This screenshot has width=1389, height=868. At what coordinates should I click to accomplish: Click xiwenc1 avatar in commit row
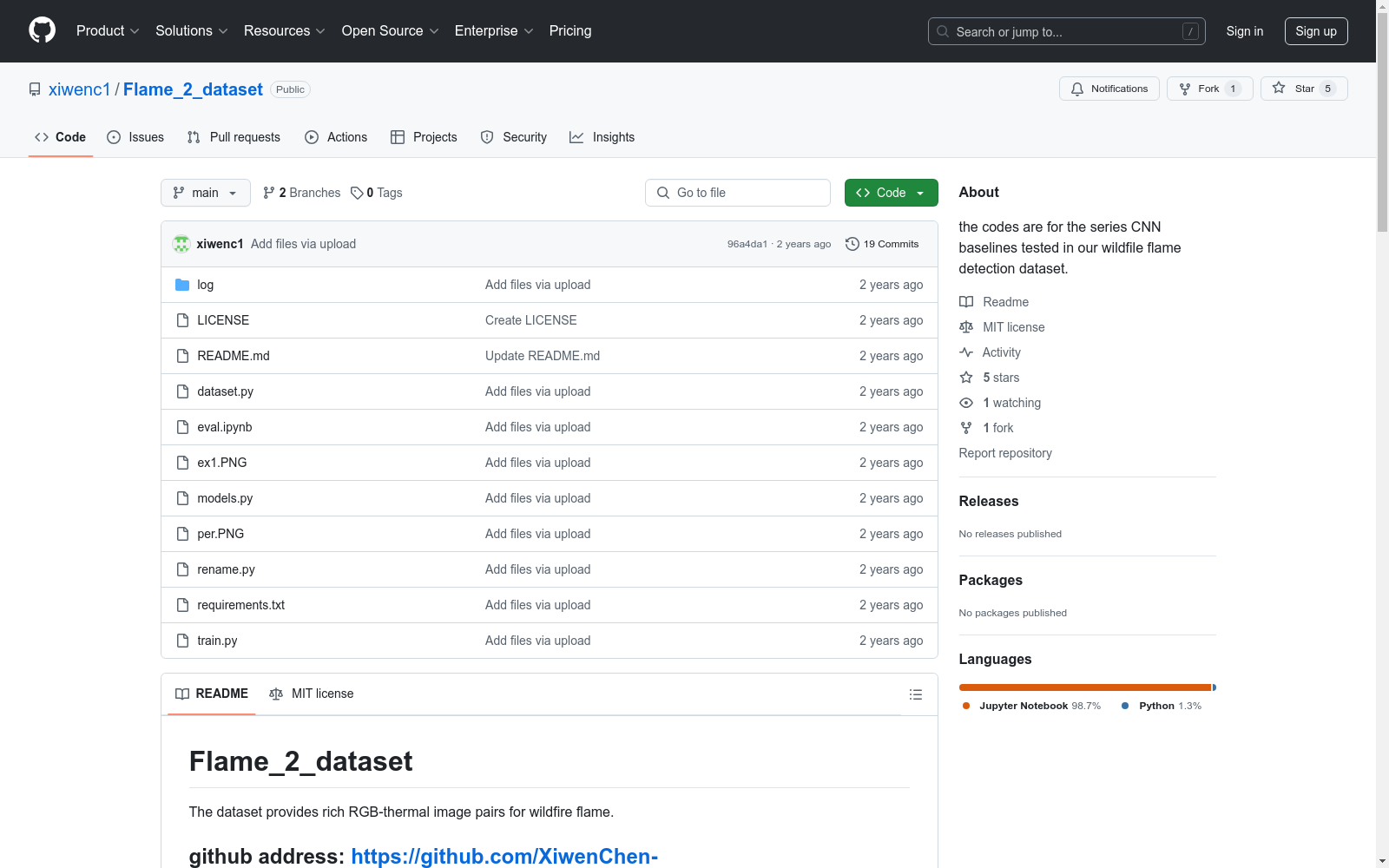point(181,244)
